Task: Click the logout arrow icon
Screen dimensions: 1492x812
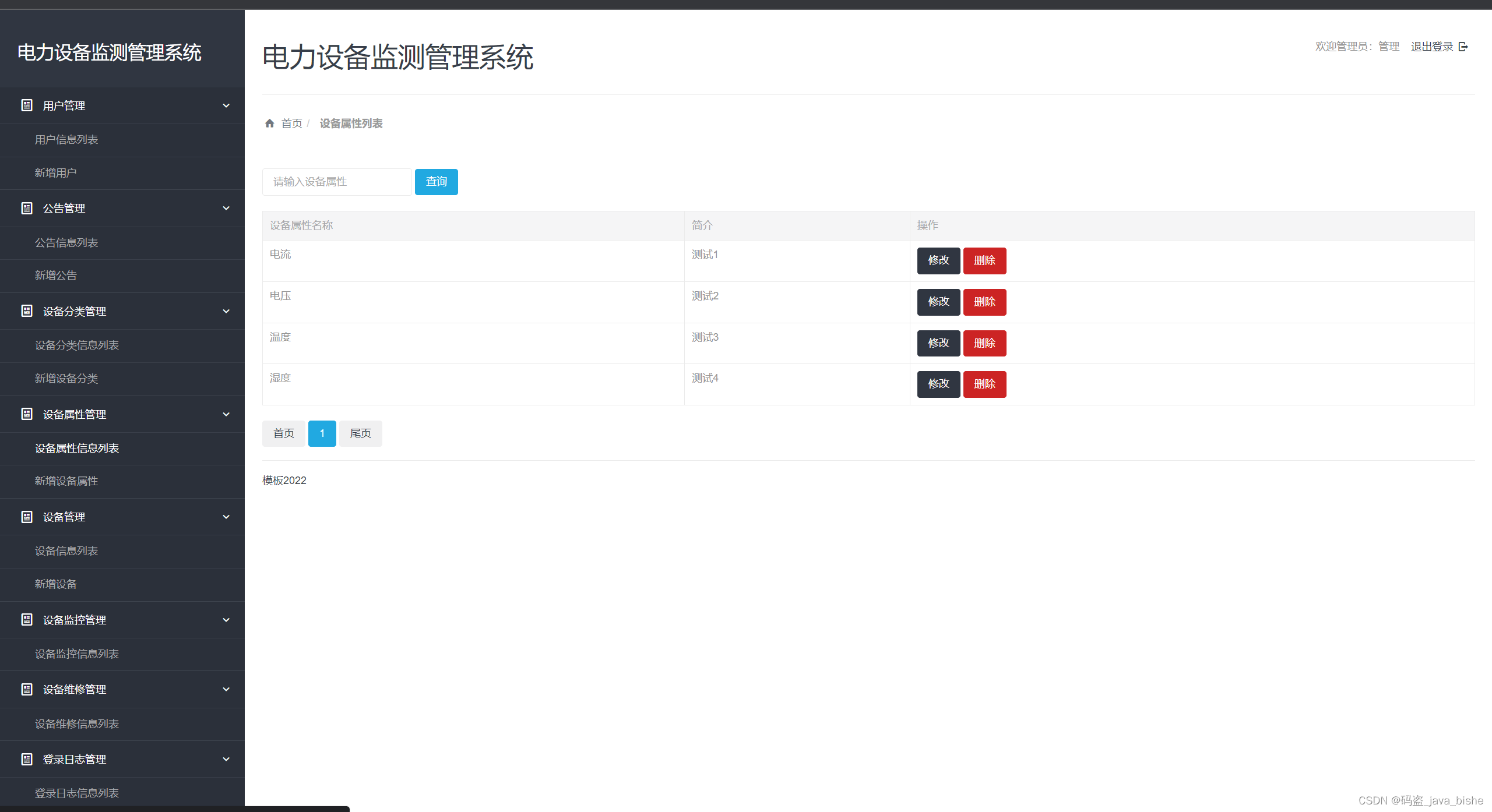Action: pos(1463,47)
